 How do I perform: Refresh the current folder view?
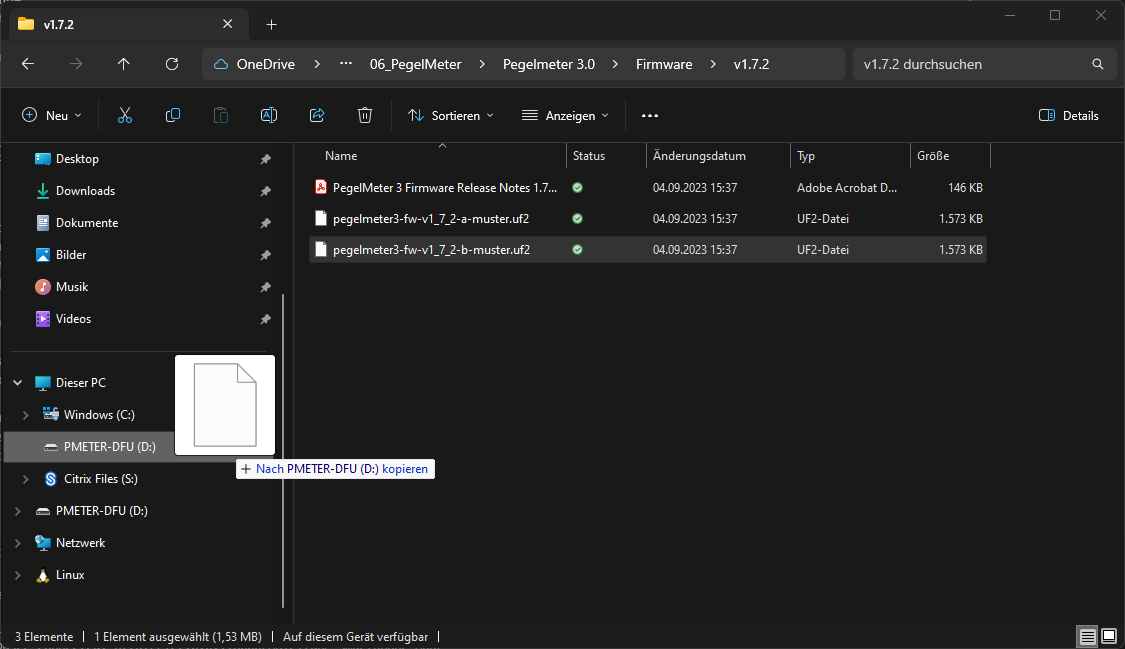[x=172, y=64]
